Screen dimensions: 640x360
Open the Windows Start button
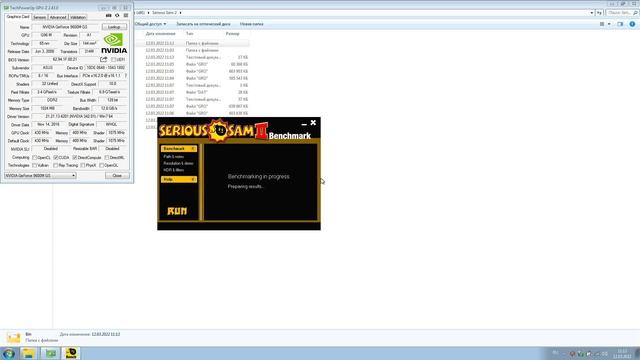coord(9,353)
